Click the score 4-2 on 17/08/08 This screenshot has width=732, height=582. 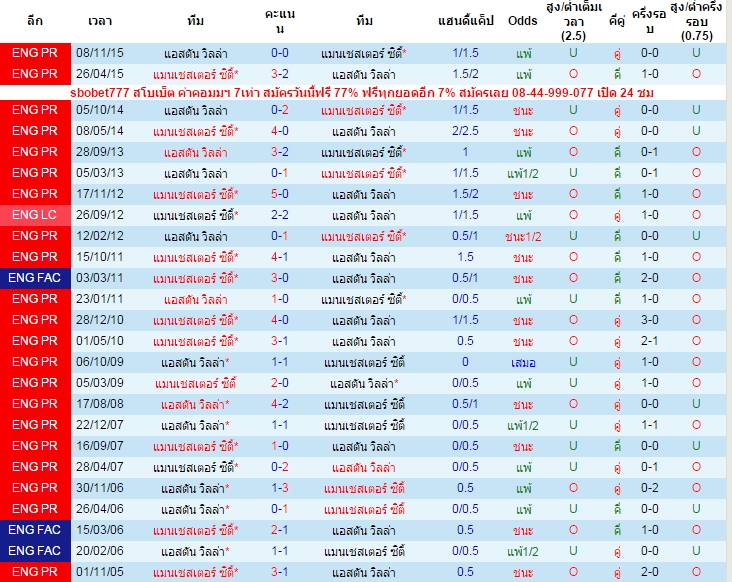click(x=280, y=404)
